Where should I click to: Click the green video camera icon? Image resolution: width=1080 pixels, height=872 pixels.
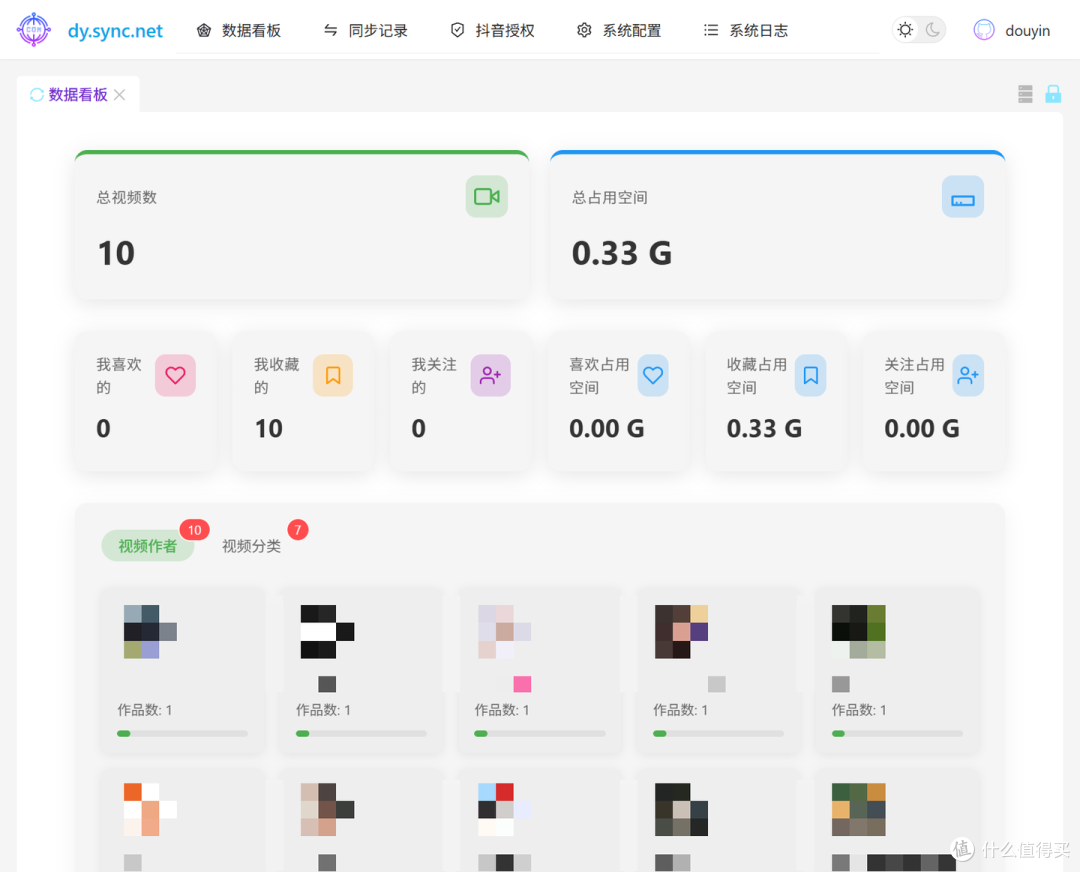(x=487, y=197)
